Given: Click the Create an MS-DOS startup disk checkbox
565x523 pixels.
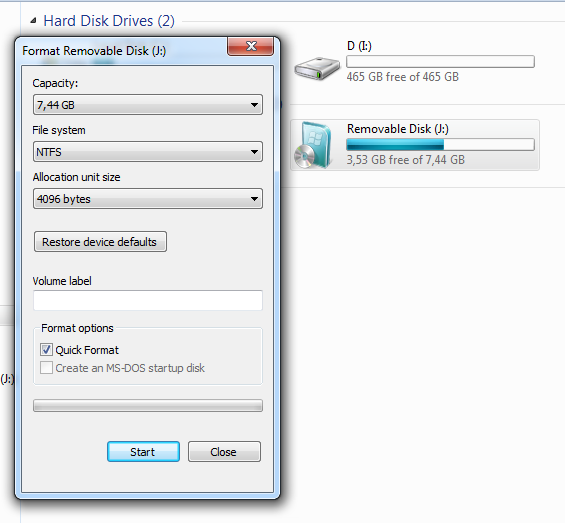Looking at the screenshot, I should pyautogui.click(x=46, y=368).
